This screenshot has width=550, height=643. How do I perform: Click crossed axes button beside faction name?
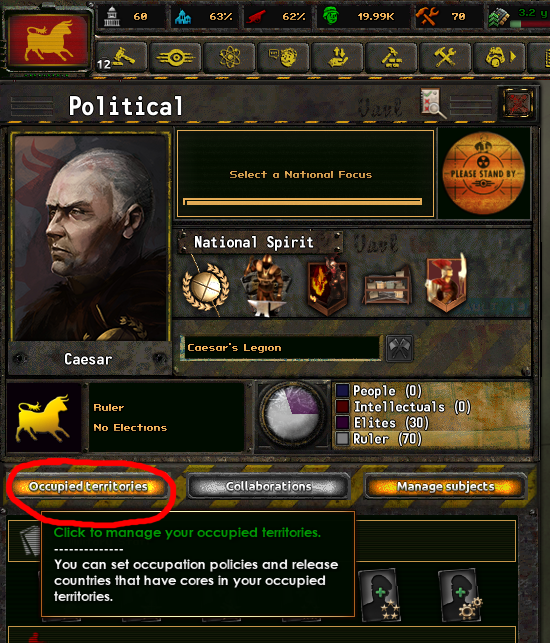[x=399, y=348]
